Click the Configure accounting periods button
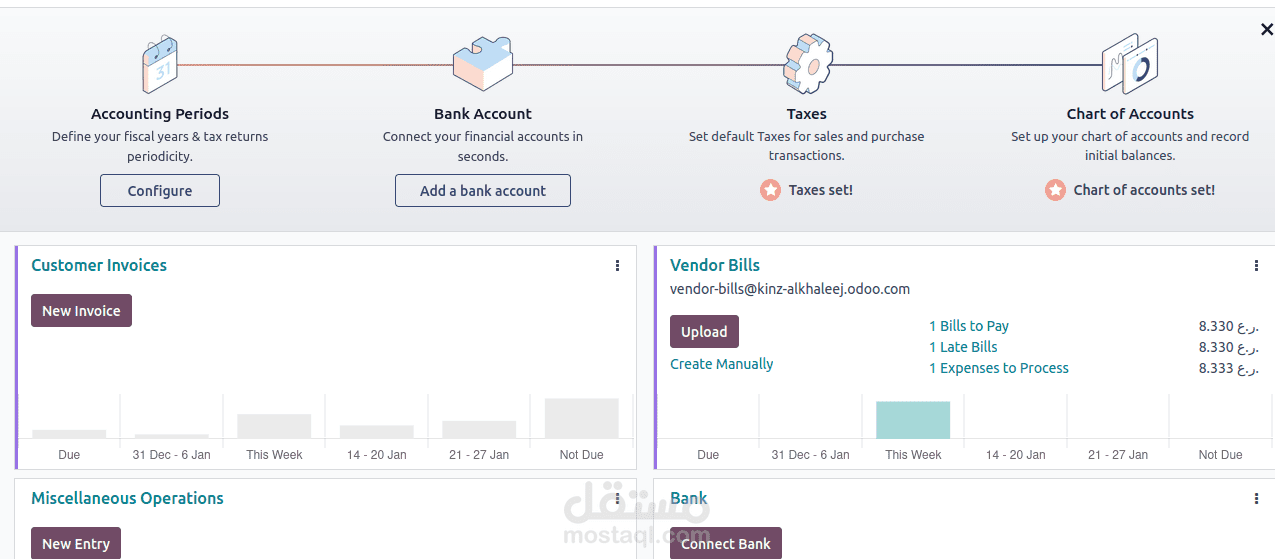The height and width of the screenshot is (559, 1275). coord(160,191)
